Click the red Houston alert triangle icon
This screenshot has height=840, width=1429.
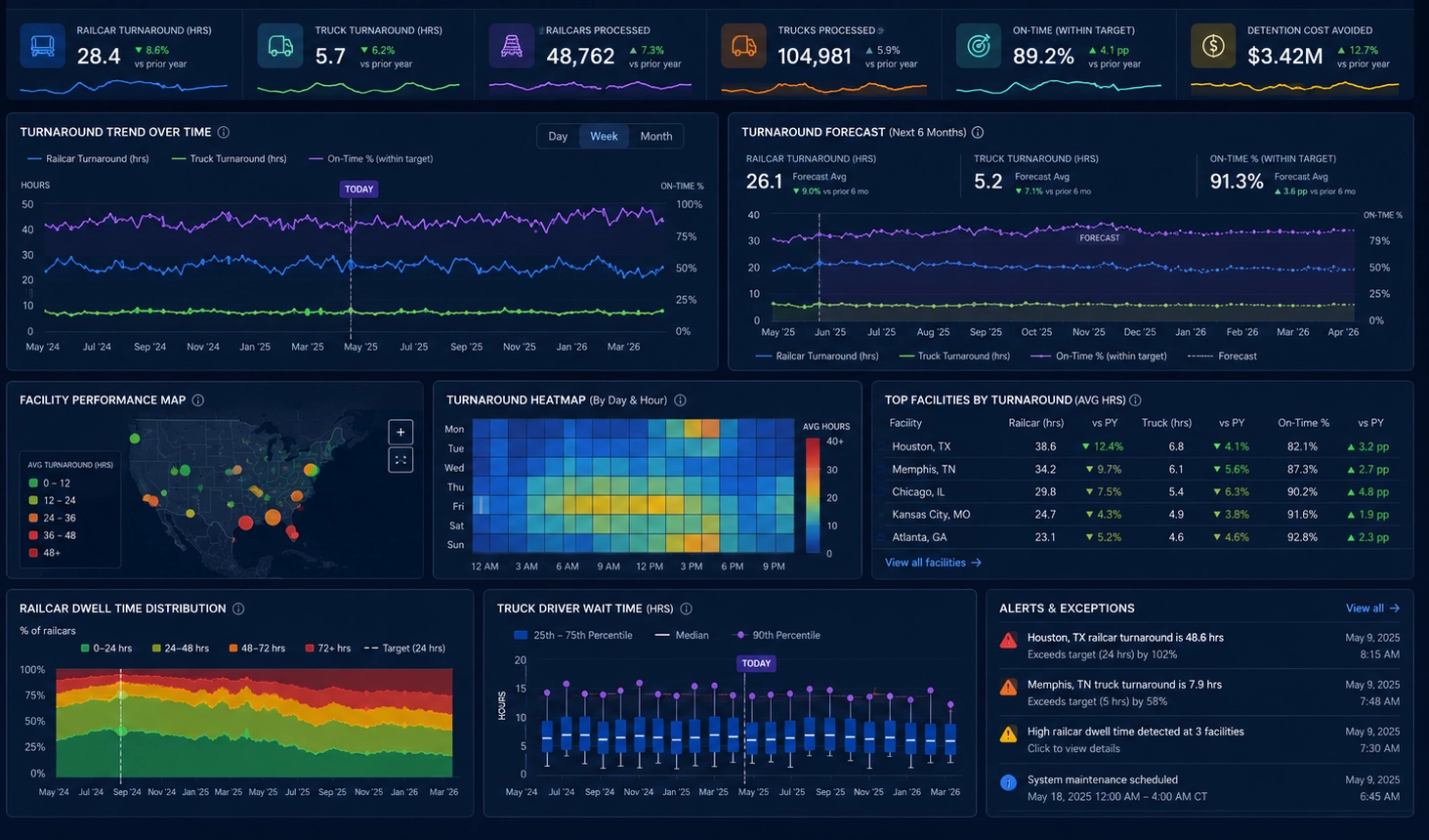coord(1008,641)
